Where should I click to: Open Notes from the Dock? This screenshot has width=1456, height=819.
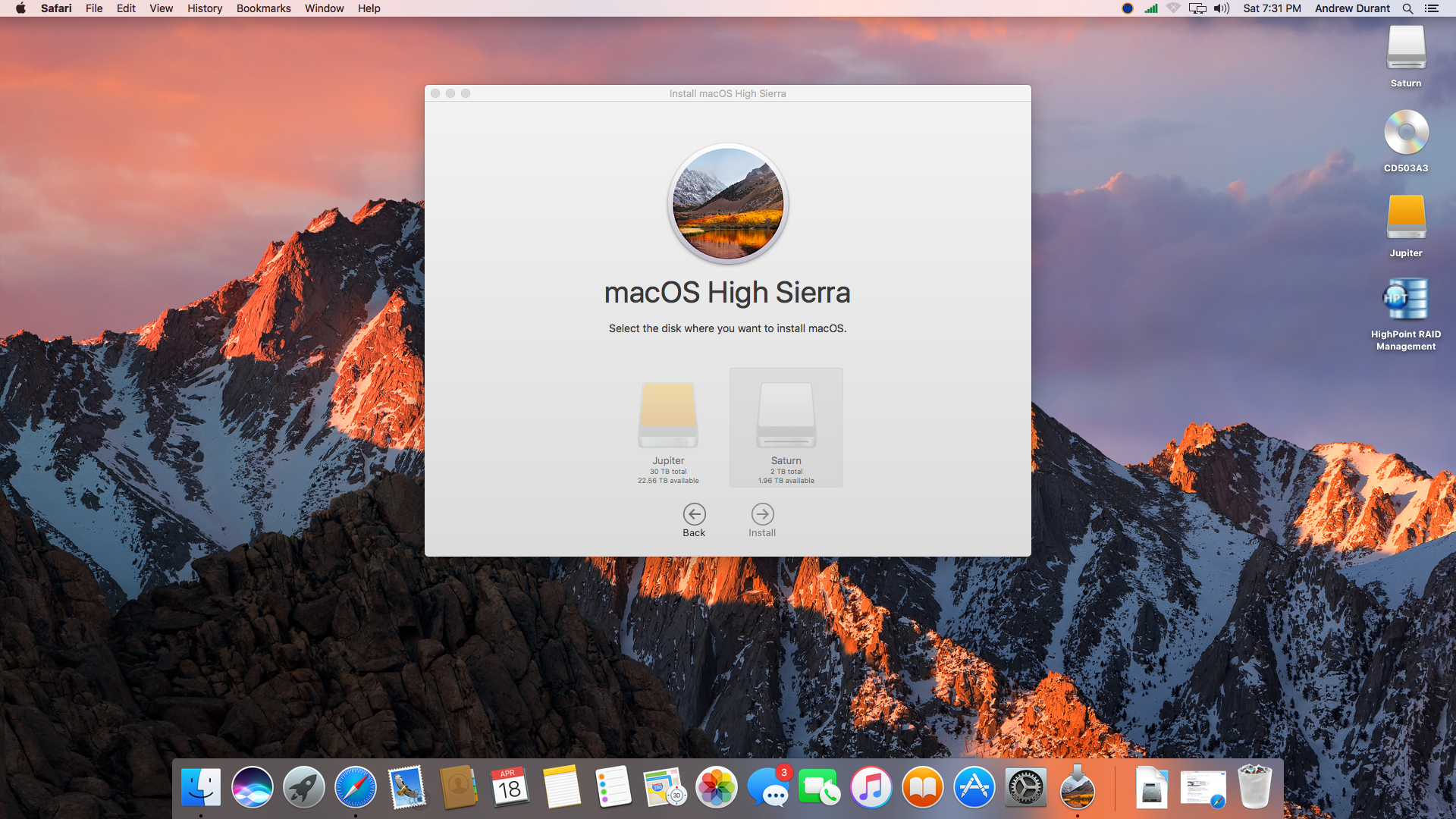(562, 787)
